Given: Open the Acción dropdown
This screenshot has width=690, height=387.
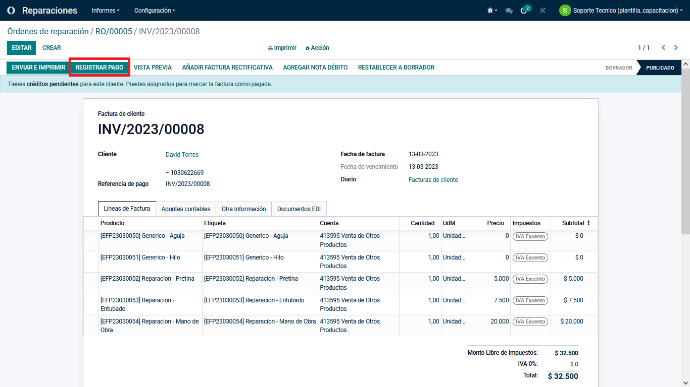Looking at the screenshot, I should click(x=317, y=48).
